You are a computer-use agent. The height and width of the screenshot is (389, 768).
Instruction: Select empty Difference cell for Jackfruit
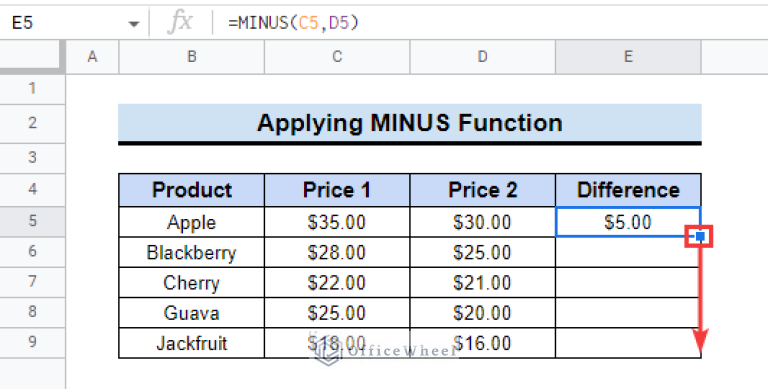[628, 343]
